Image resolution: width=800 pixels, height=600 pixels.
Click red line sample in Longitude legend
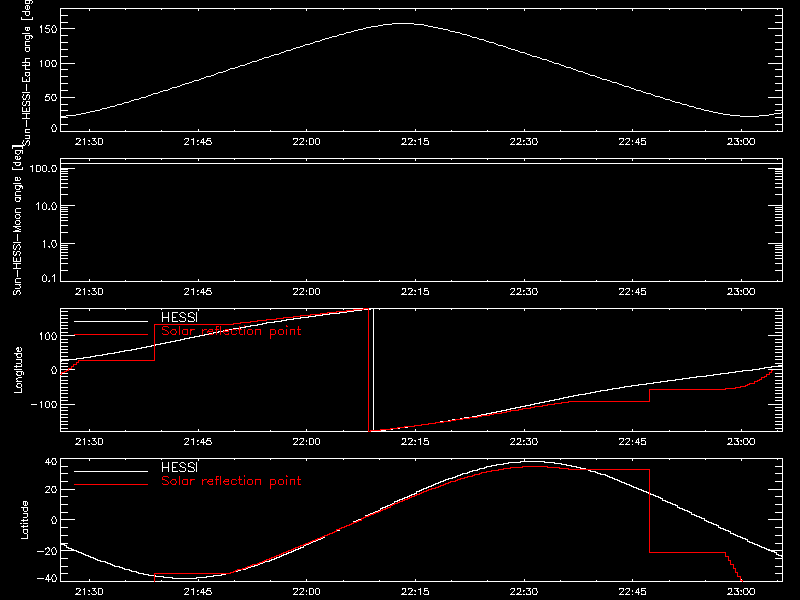pos(111,335)
